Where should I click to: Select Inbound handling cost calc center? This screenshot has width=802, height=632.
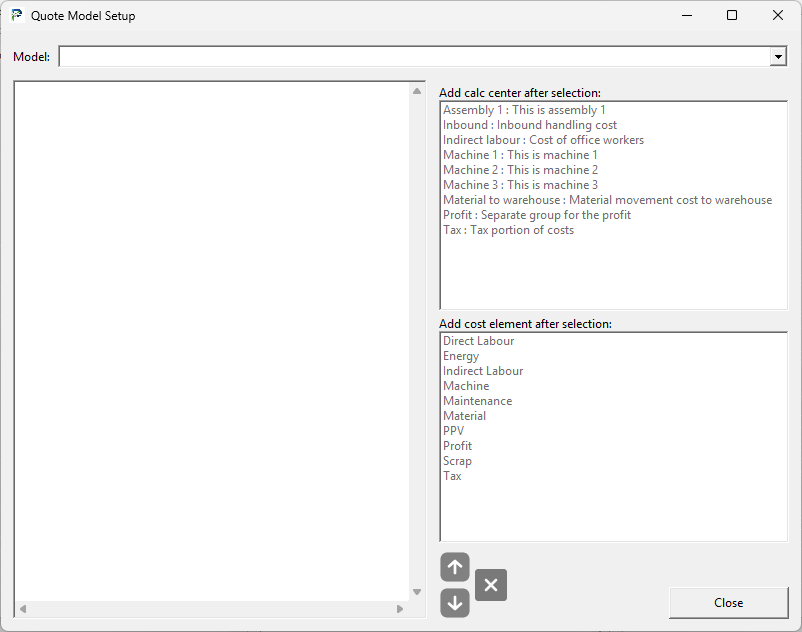(x=531, y=124)
